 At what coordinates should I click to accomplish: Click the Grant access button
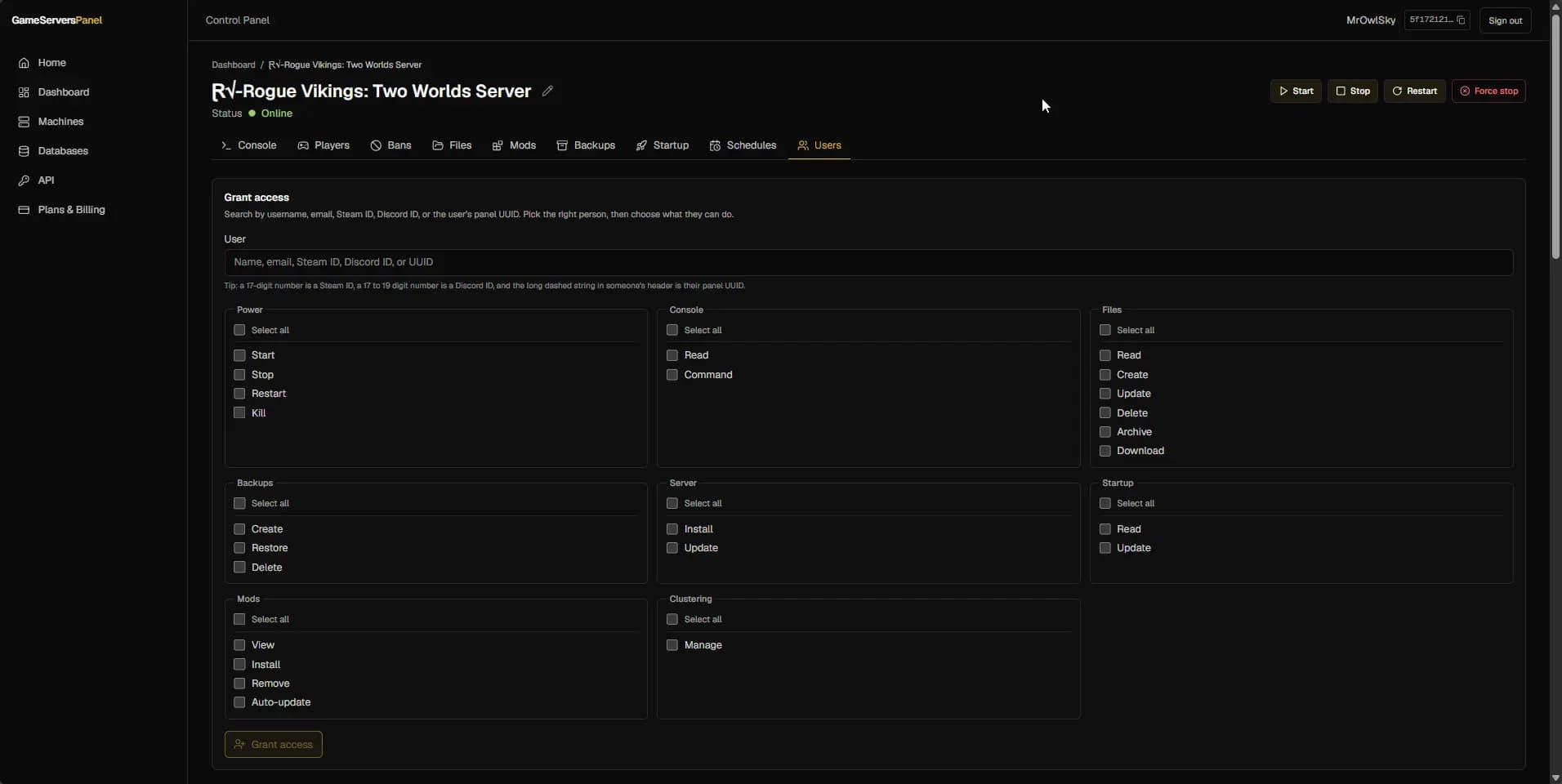[274, 745]
